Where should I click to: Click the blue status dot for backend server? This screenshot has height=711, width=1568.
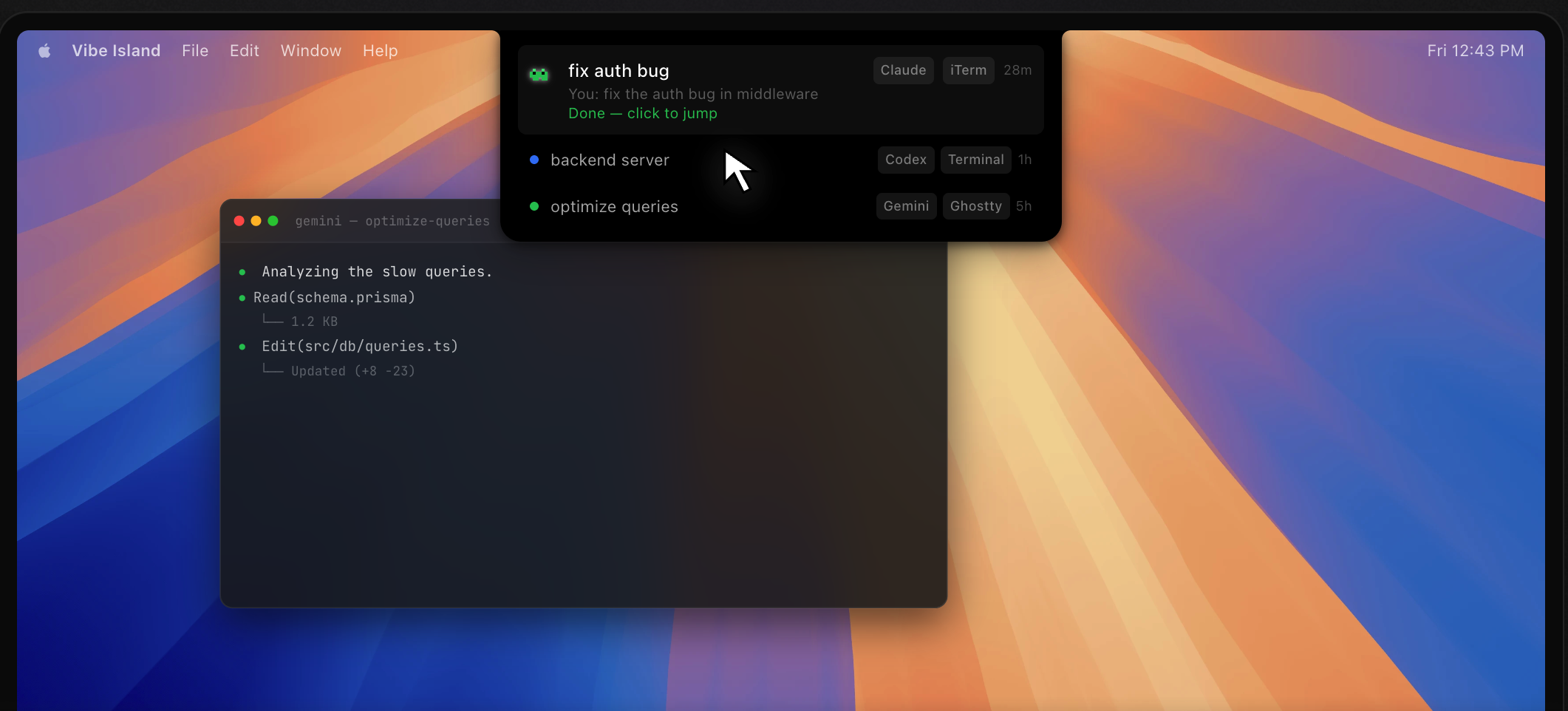tap(534, 160)
